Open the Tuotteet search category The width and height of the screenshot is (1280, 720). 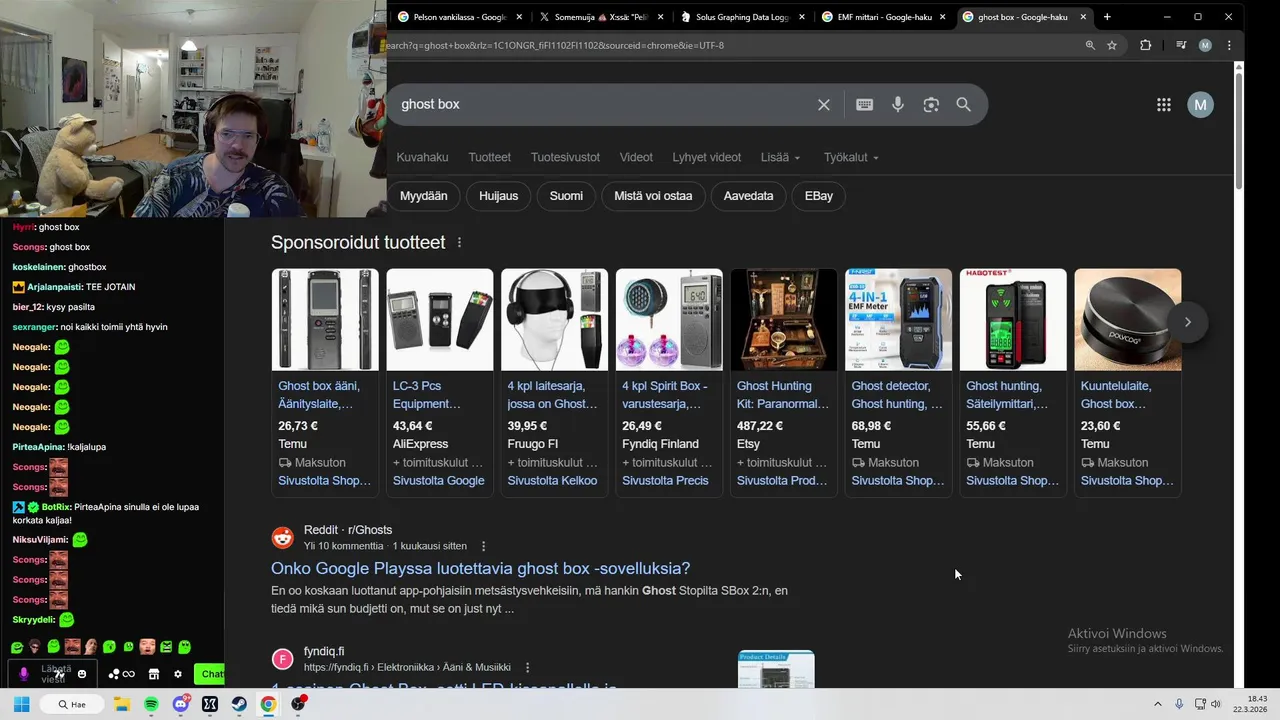[490, 157]
